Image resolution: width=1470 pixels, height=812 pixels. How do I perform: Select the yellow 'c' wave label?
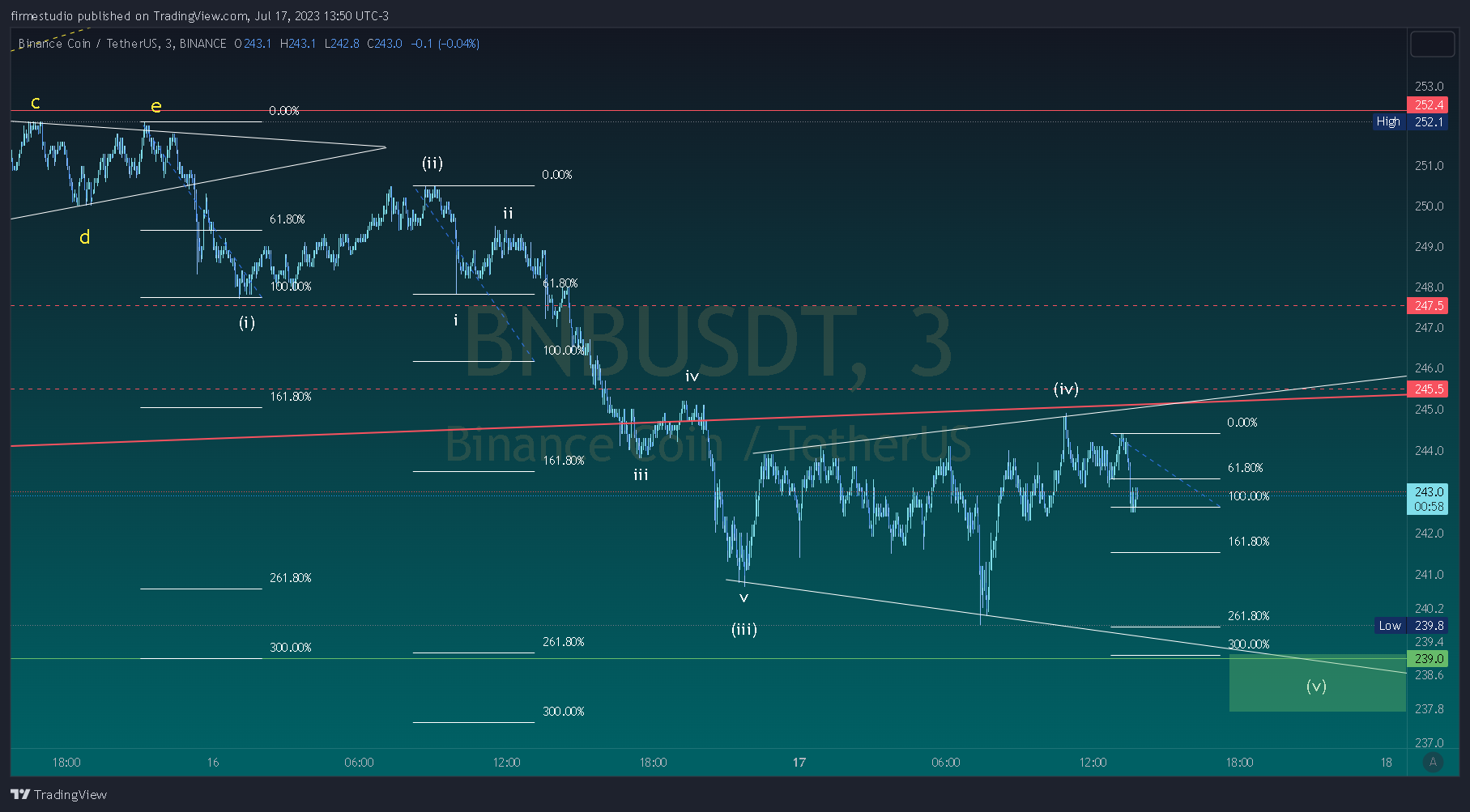(36, 103)
